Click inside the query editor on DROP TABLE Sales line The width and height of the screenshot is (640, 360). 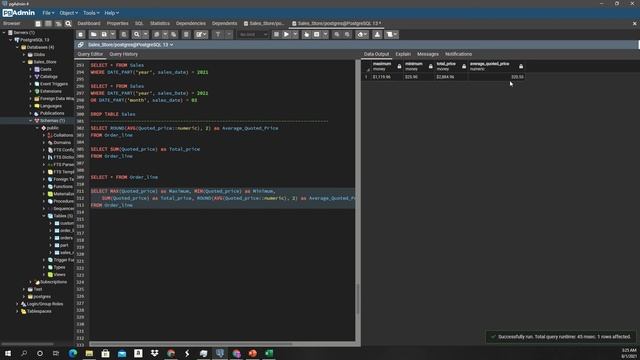pyautogui.click(x=113, y=114)
